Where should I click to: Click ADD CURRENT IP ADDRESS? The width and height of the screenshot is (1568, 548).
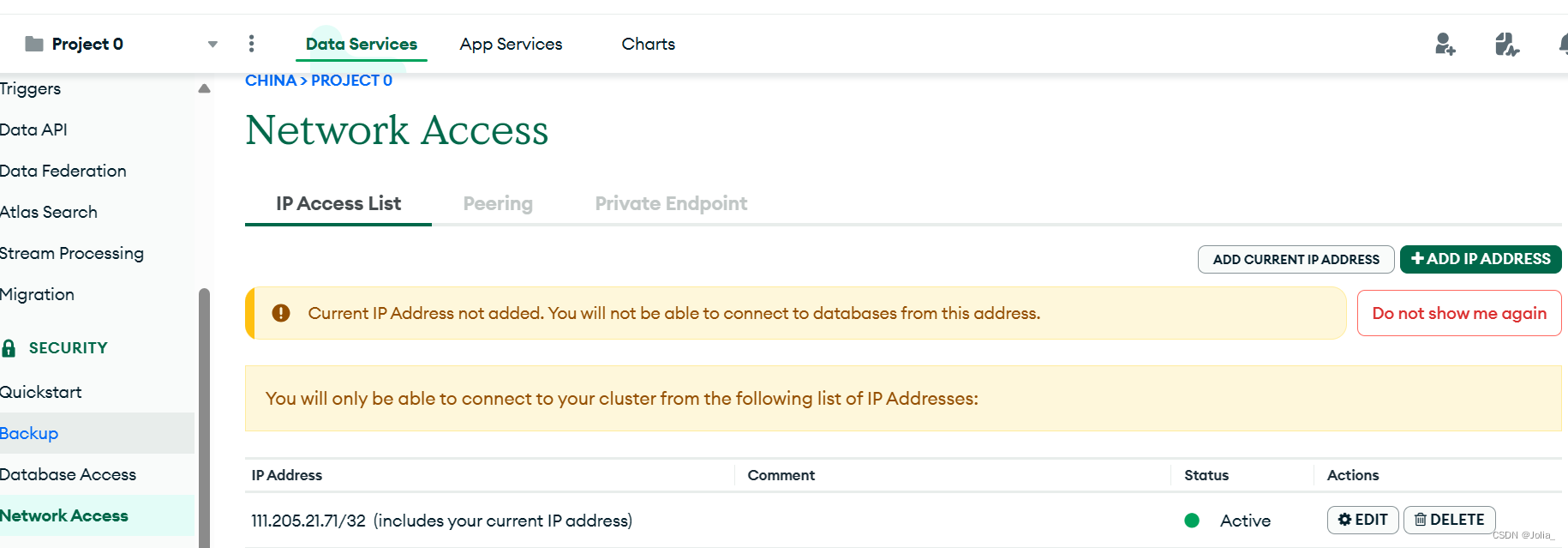(1296, 259)
